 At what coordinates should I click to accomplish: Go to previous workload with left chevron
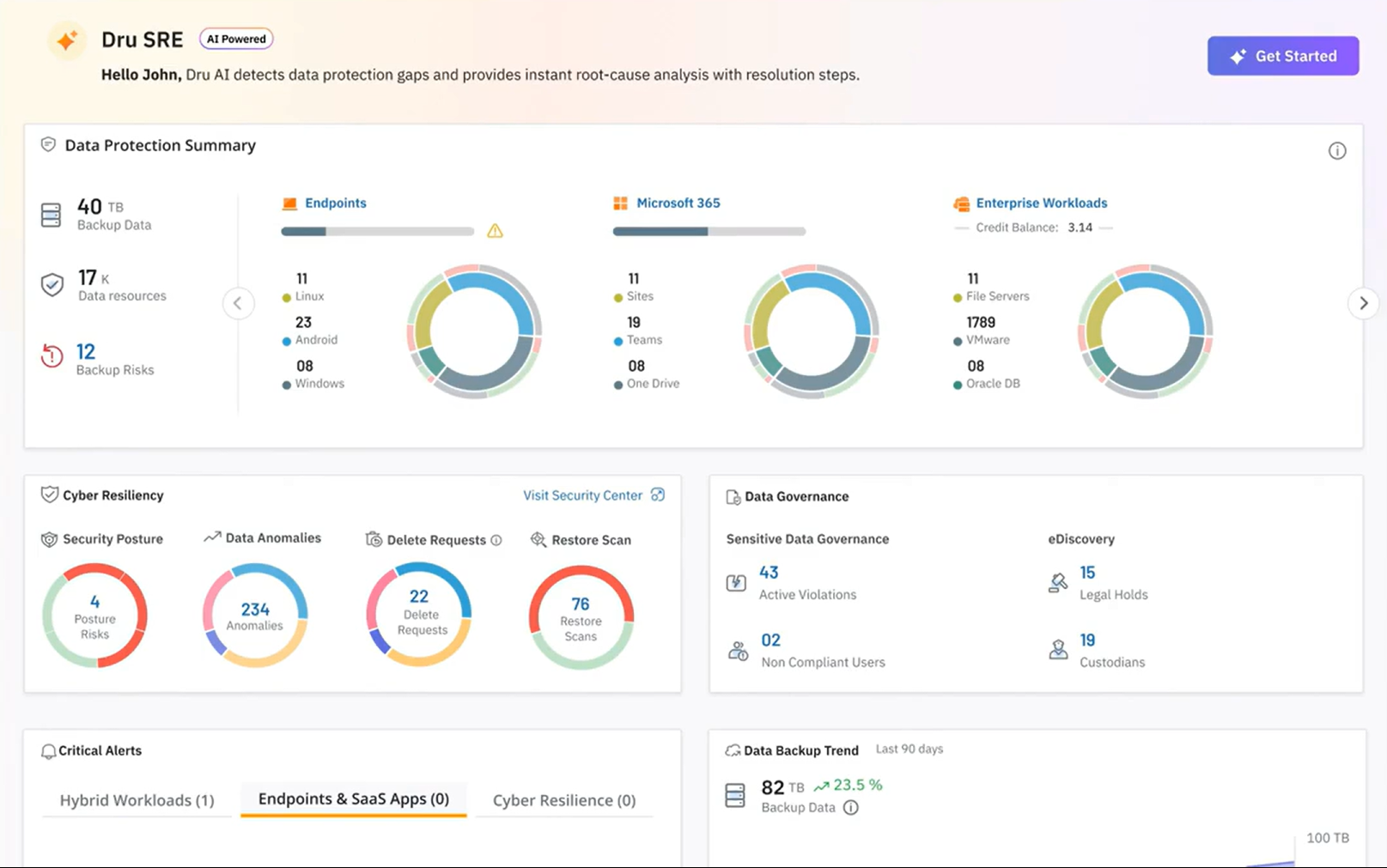pyautogui.click(x=238, y=303)
